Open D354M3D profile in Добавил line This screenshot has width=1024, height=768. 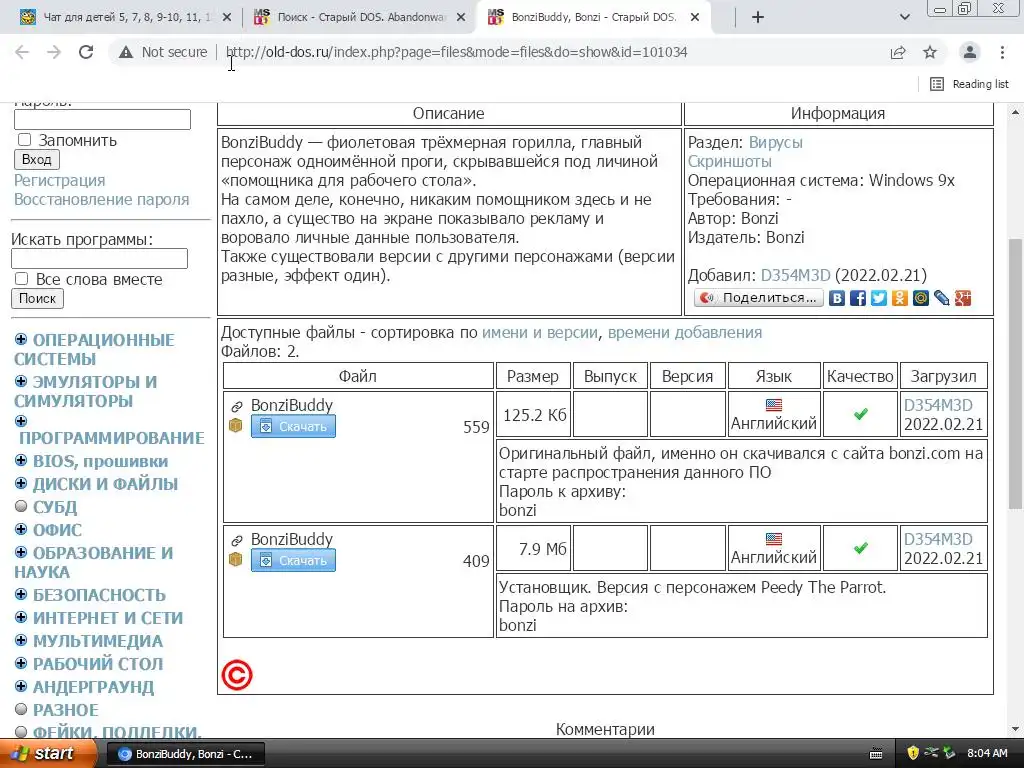tap(795, 276)
